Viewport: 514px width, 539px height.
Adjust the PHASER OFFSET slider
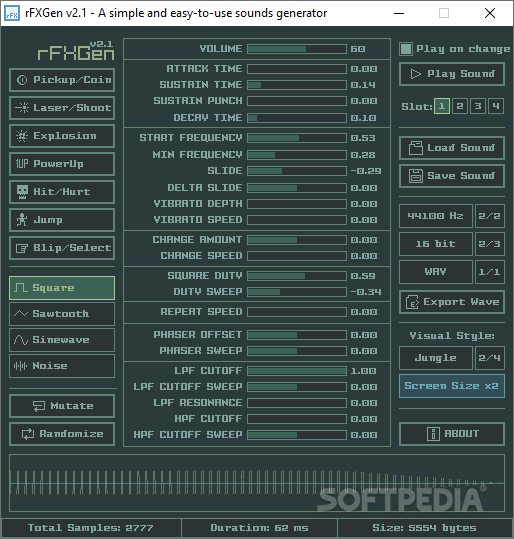297,335
